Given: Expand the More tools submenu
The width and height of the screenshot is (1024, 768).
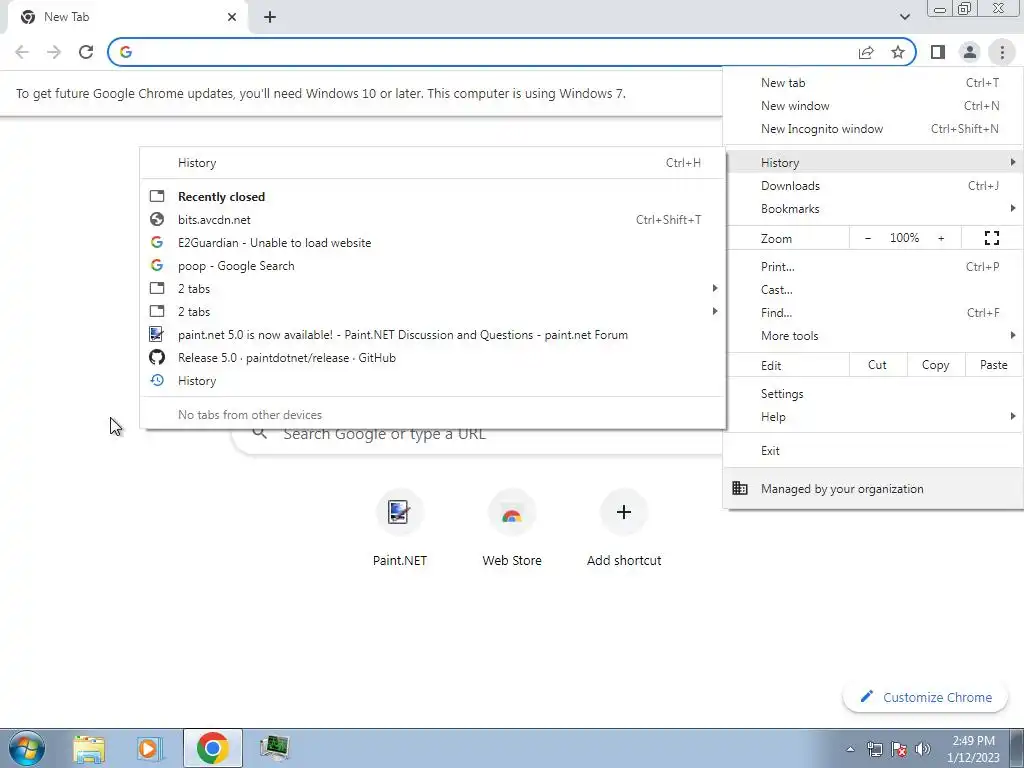Looking at the screenshot, I should [873, 336].
